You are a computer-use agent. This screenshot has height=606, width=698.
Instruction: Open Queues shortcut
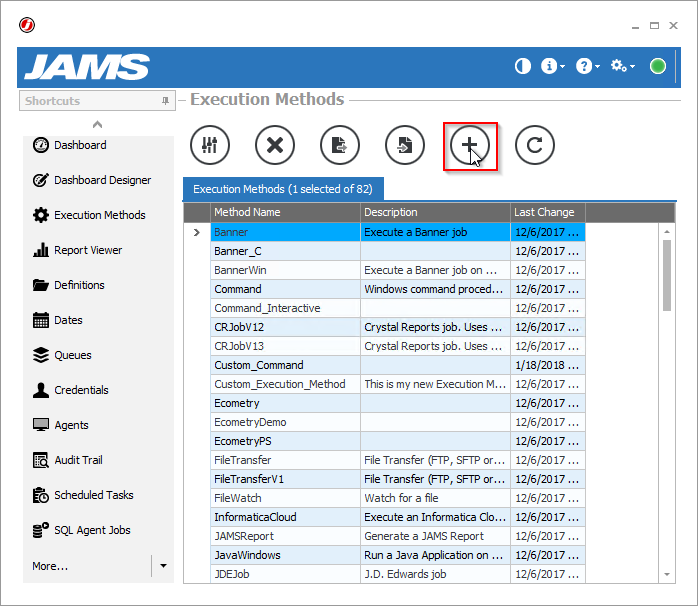62,355
